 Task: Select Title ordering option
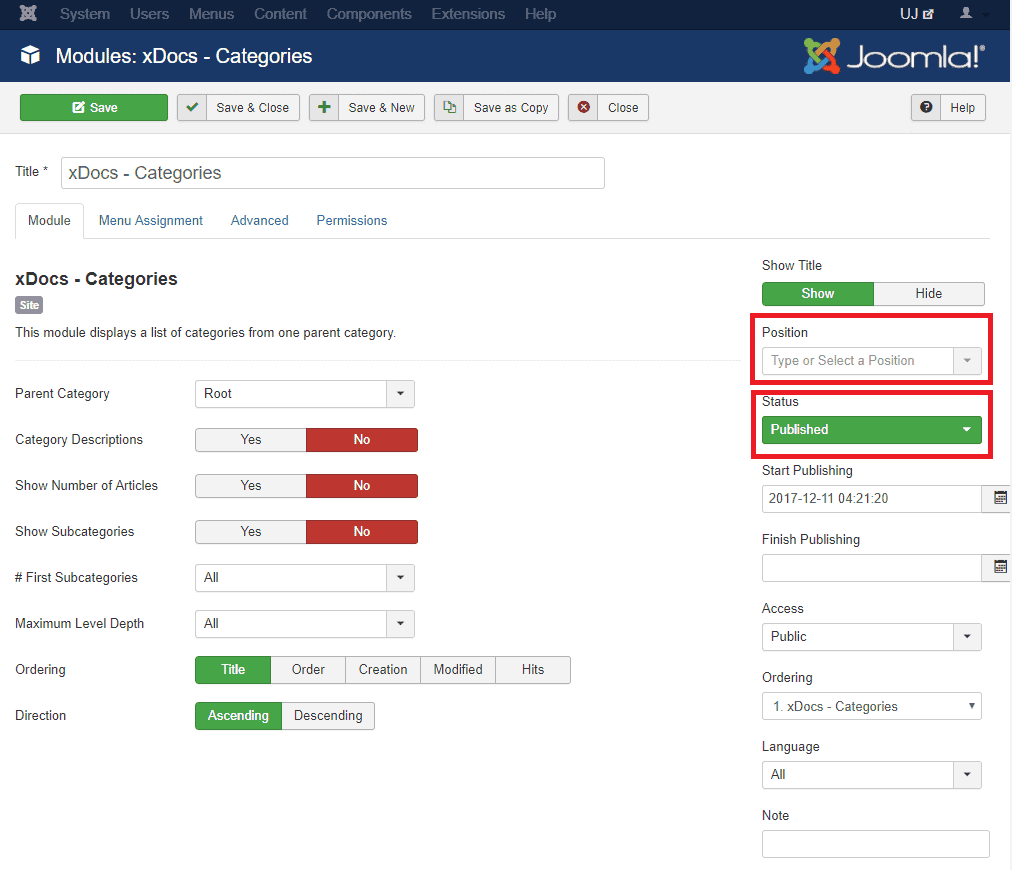[x=233, y=670]
